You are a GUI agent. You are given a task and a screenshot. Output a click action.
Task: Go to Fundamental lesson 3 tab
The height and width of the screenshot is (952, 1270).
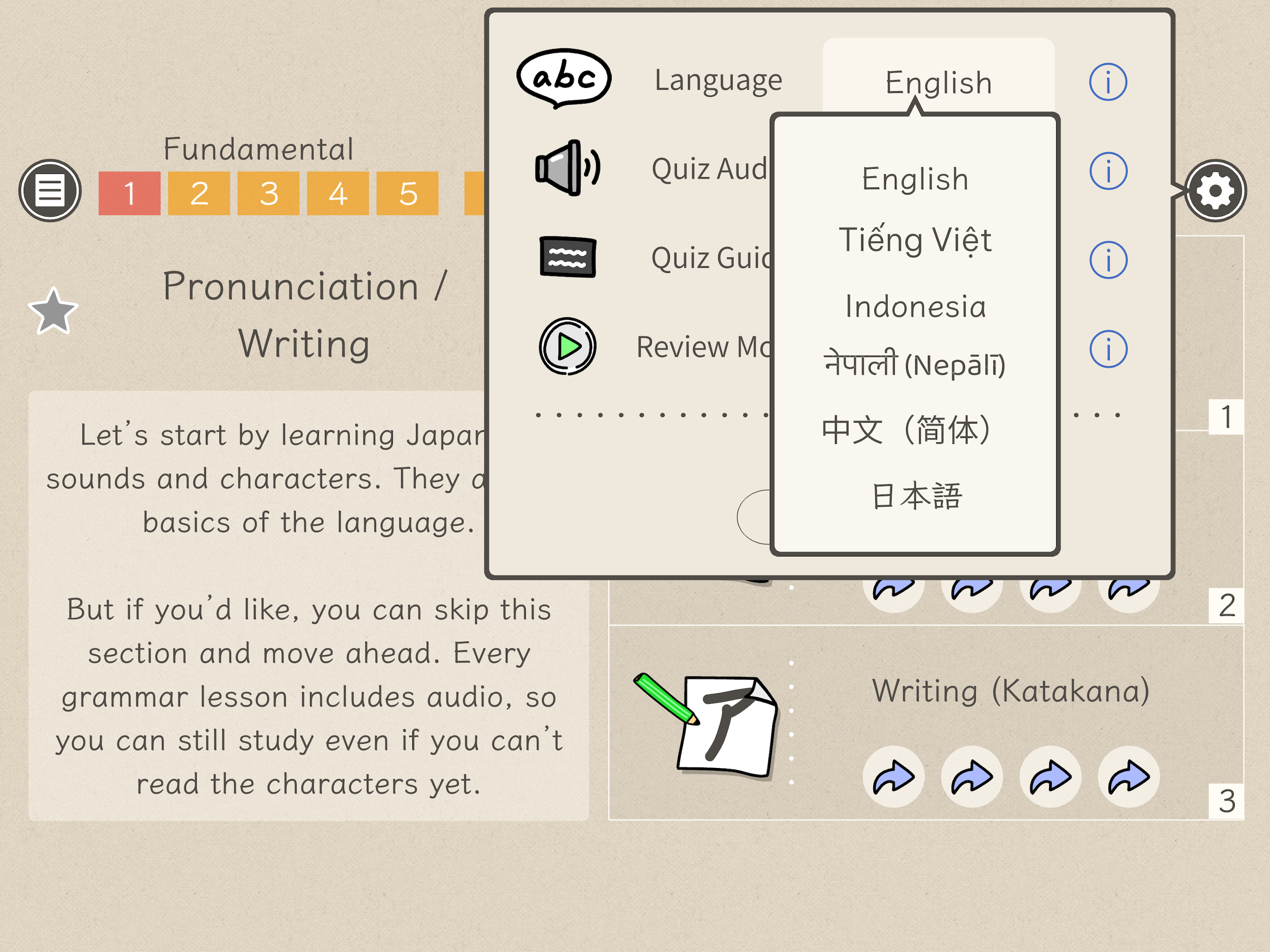(268, 193)
